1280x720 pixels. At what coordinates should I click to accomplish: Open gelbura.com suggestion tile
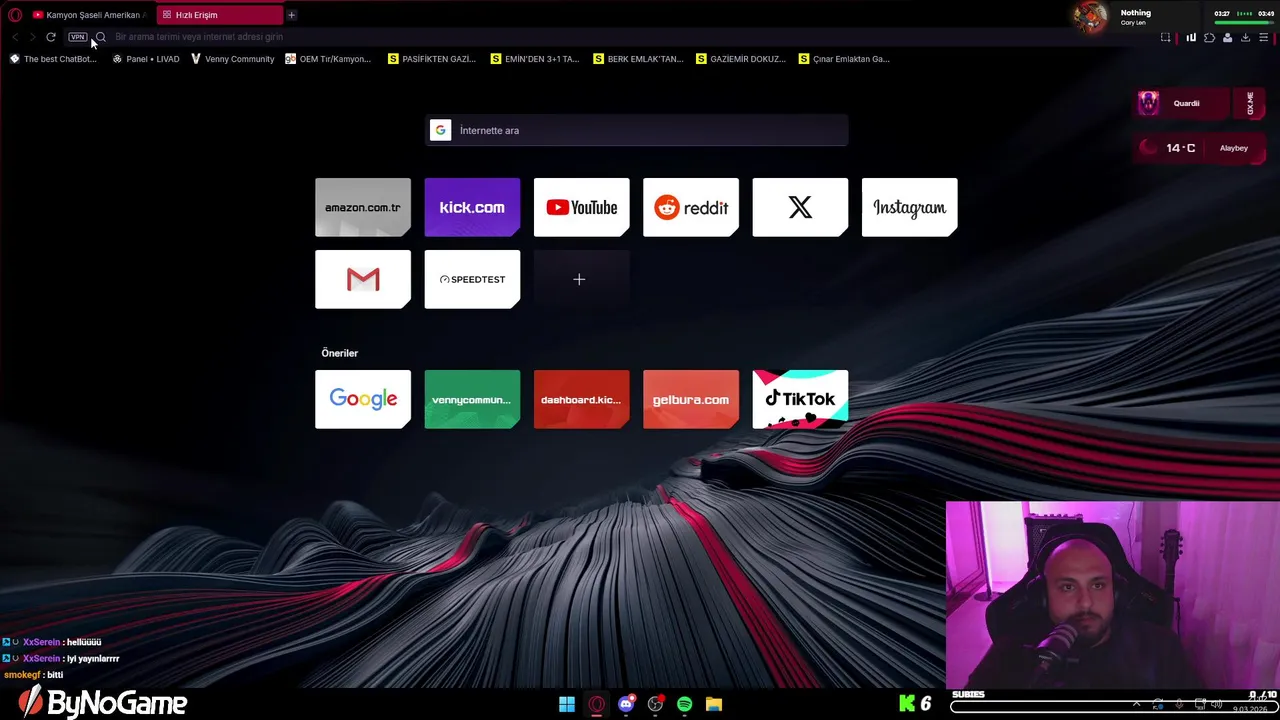click(691, 399)
